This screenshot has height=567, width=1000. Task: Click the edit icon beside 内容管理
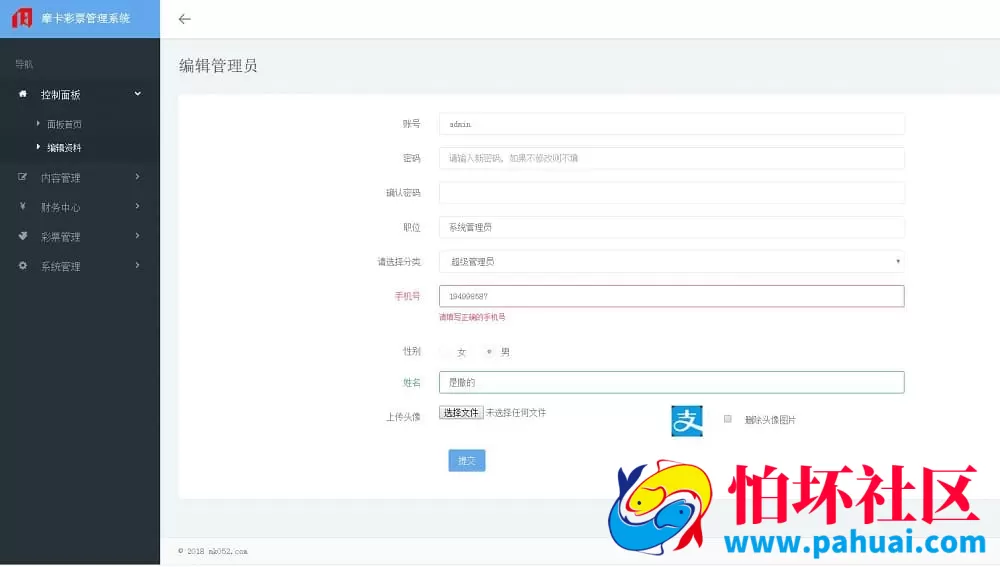click(x=23, y=177)
